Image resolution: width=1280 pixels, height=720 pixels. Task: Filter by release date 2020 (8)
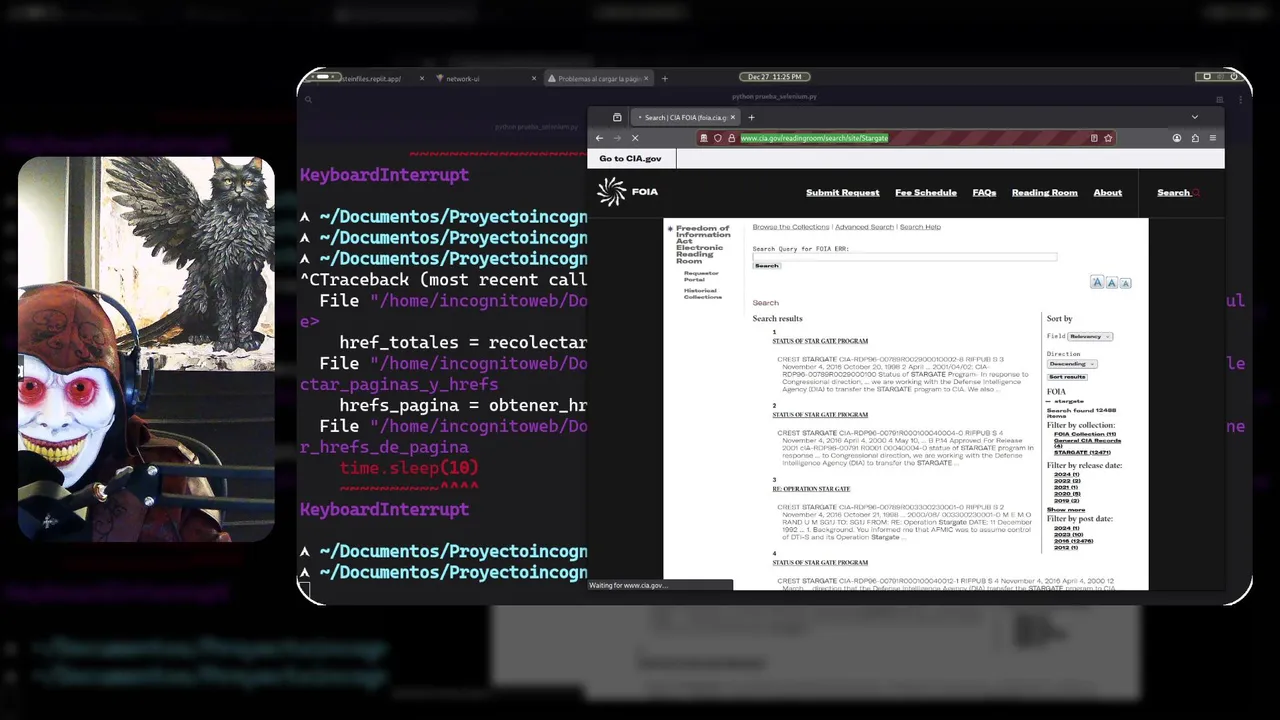point(1066,494)
